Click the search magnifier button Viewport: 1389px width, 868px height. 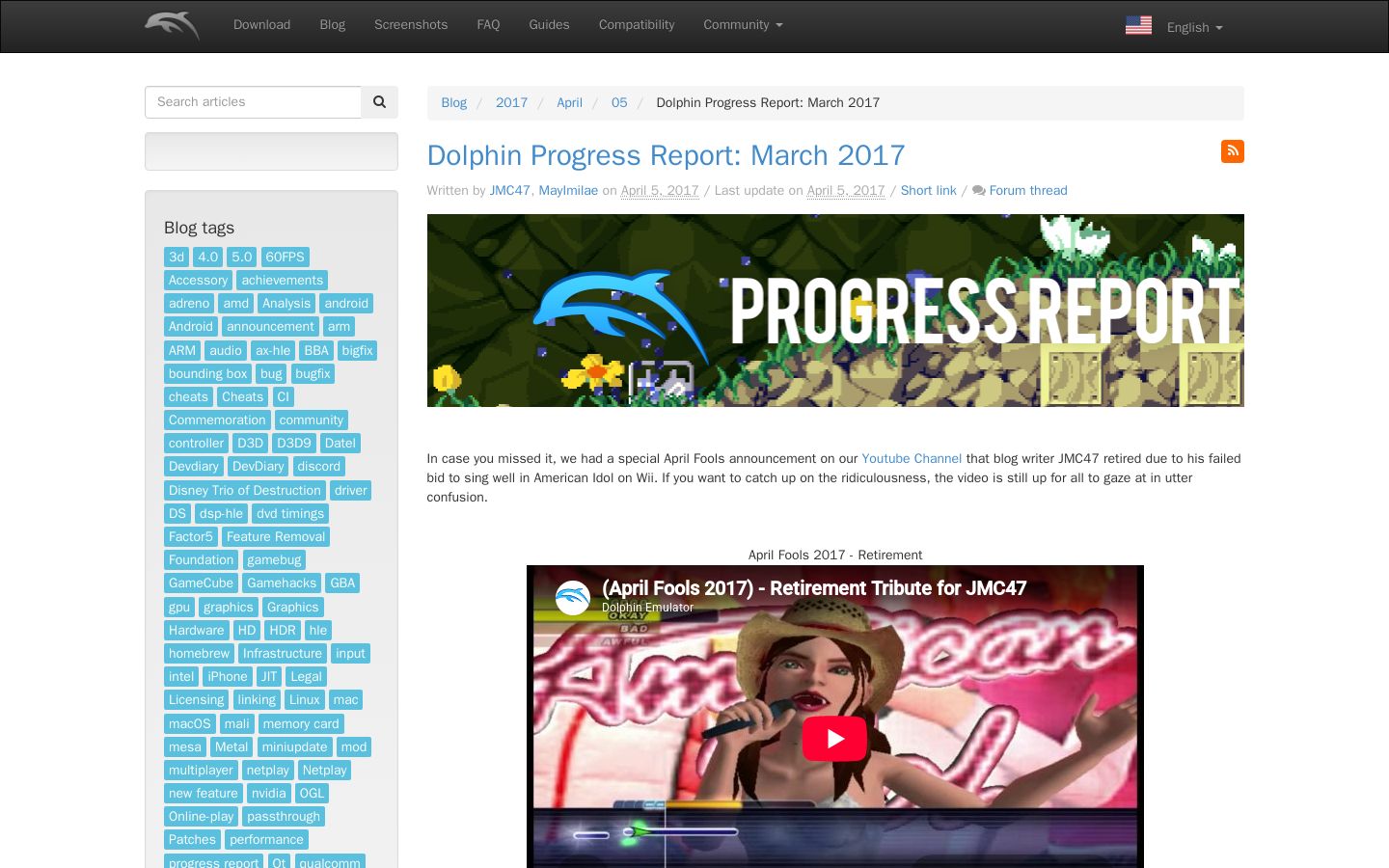379,102
